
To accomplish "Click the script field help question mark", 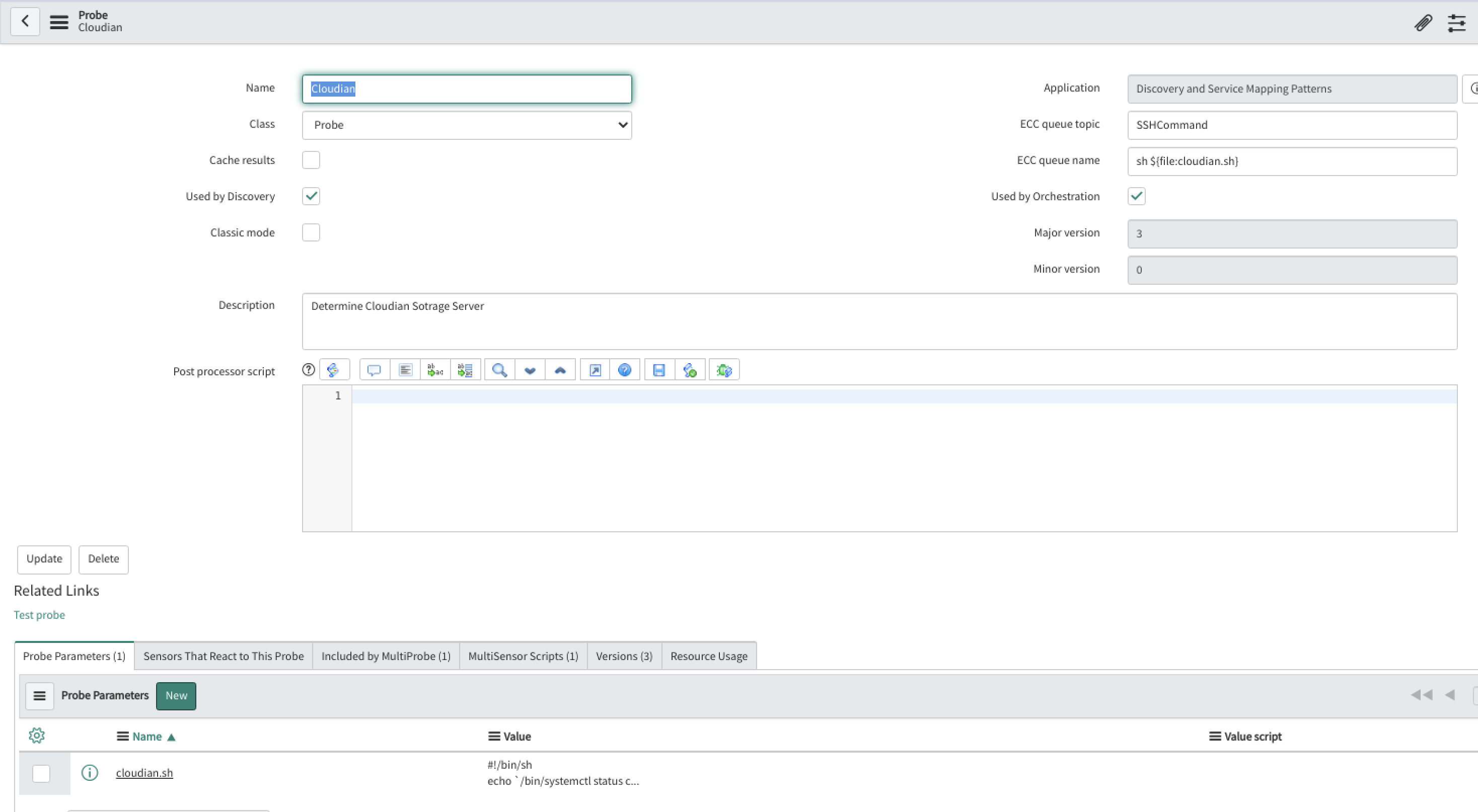I will (309, 370).
